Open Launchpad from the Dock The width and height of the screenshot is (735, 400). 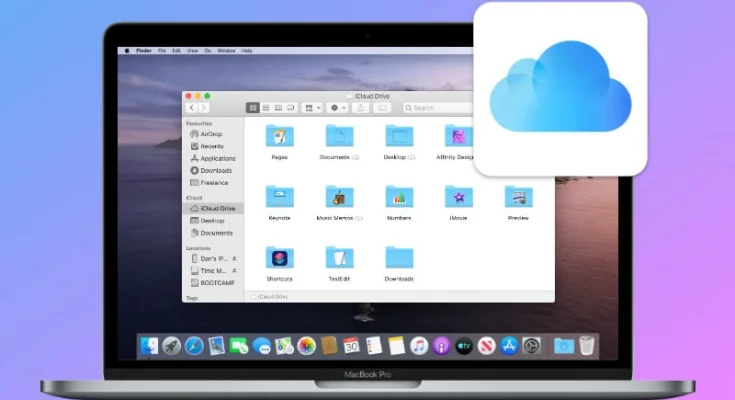tap(172, 346)
